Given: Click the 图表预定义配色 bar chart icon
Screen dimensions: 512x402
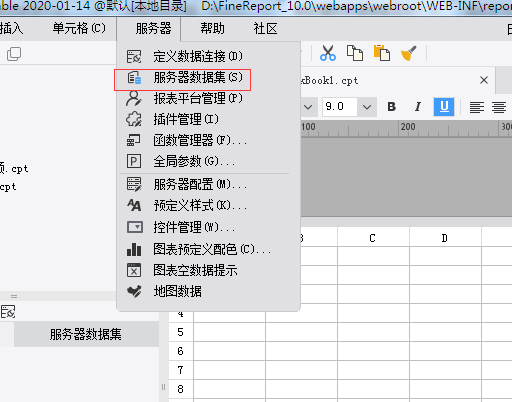Looking at the screenshot, I should [x=134, y=249].
